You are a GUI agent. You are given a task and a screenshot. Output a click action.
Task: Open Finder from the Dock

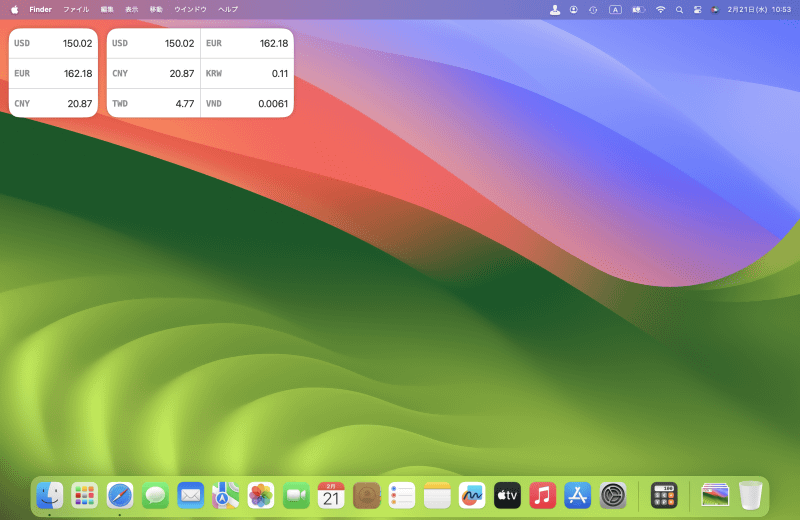[x=49, y=495]
